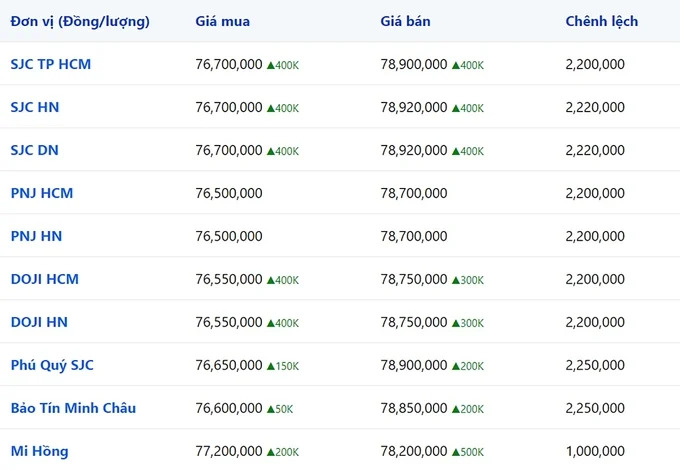Select the Đơn vị (Đồng/lượng) column header
This screenshot has width=680, height=470.
point(80,21)
